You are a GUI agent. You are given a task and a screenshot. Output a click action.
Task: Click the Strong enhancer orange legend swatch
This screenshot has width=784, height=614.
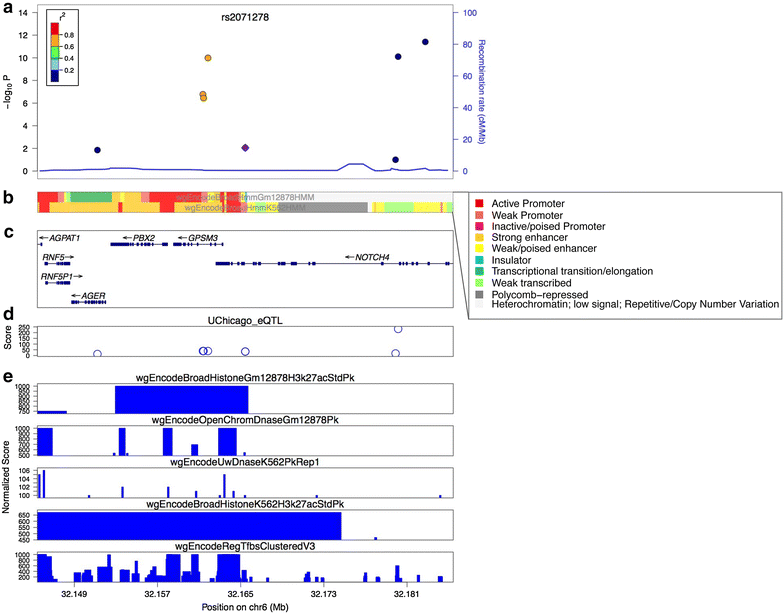(480, 238)
